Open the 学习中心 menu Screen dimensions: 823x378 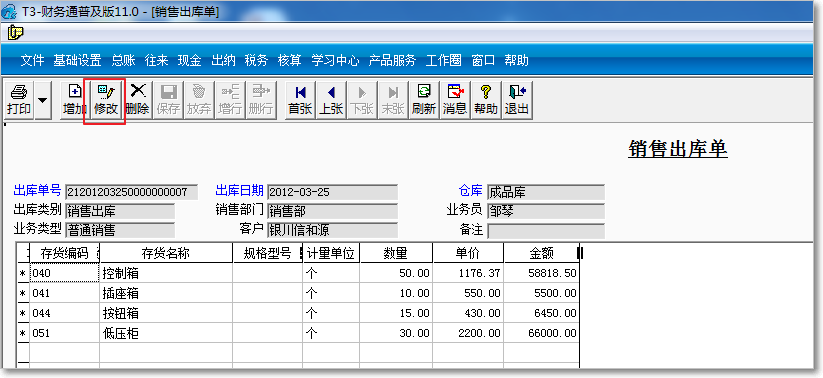pyautogui.click(x=335, y=60)
